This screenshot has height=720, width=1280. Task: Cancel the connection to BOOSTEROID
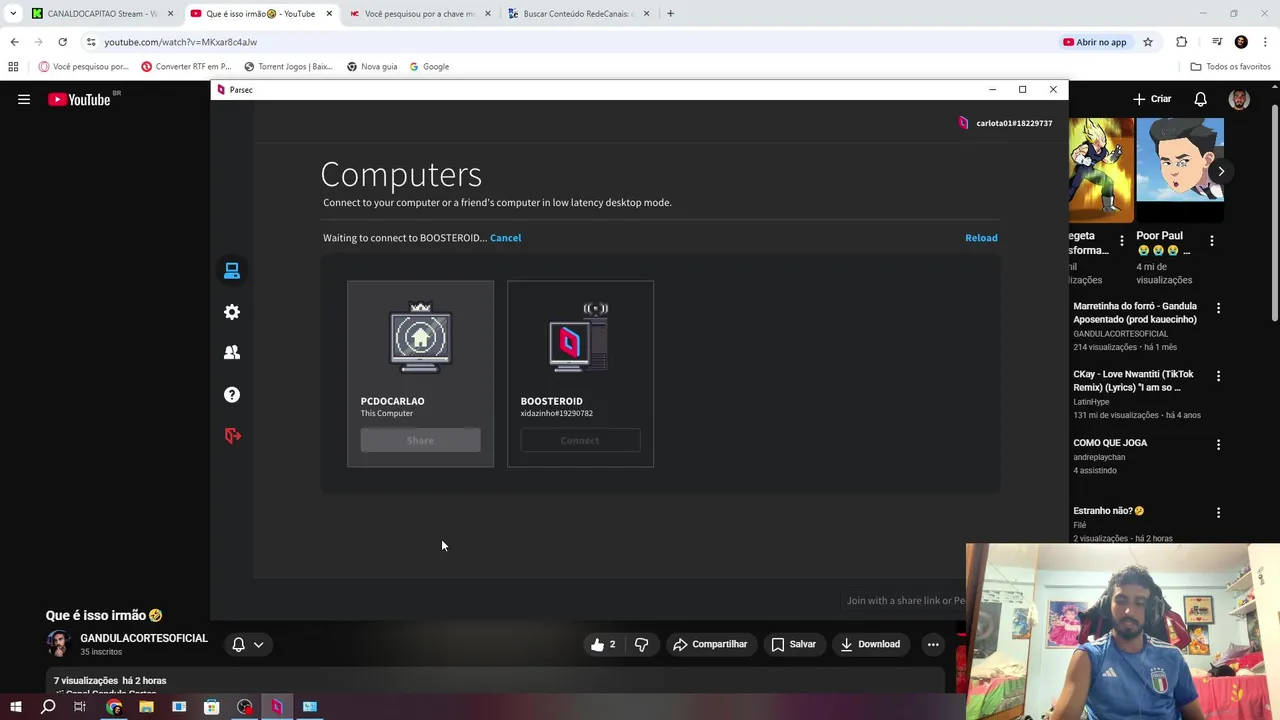tap(505, 238)
